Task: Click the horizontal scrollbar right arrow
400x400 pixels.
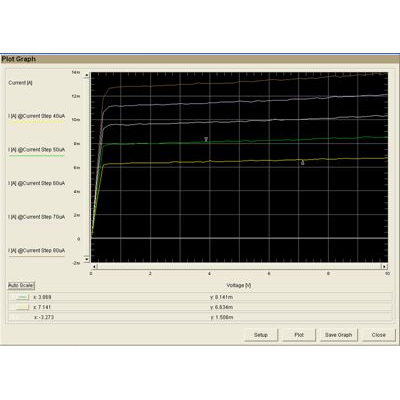Action: [385, 267]
